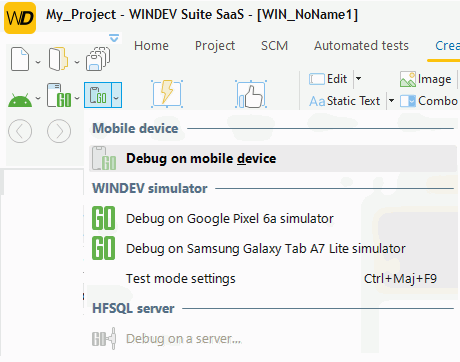Open the GO test dropdown arrow
Viewport: 460px width, 362px height.
[x=77, y=98]
